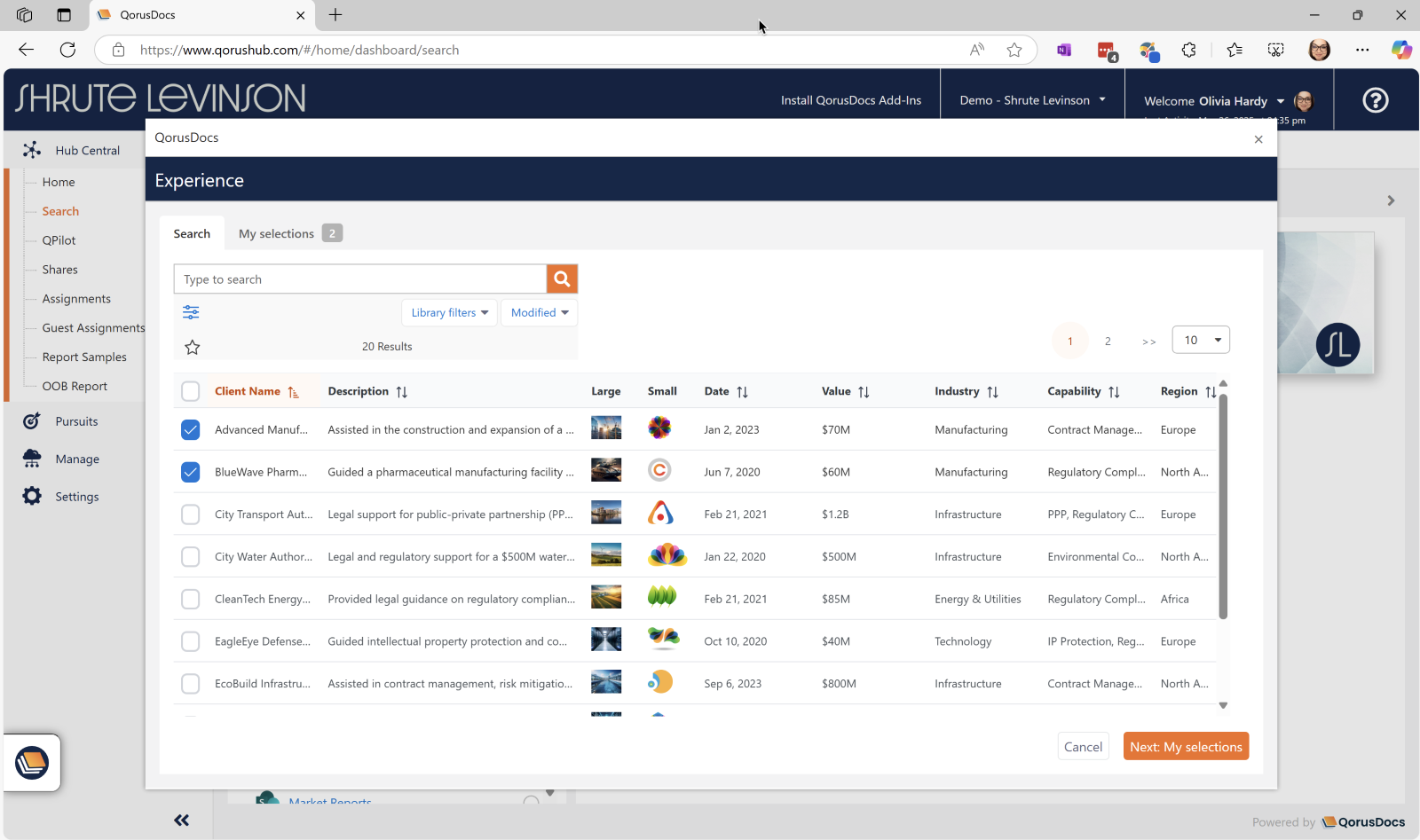Viewport: 1420px width, 840px height.
Task: Collapse sidebar with double chevron
Action: pyautogui.click(x=182, y=820)
